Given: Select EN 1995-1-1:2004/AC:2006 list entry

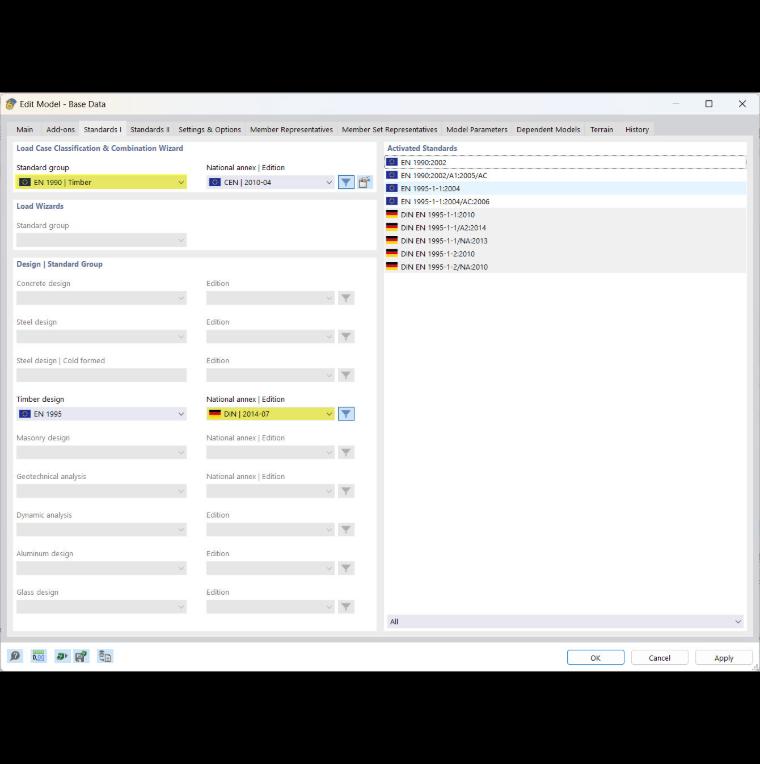Looking at the screenshot, I should 565,201.
